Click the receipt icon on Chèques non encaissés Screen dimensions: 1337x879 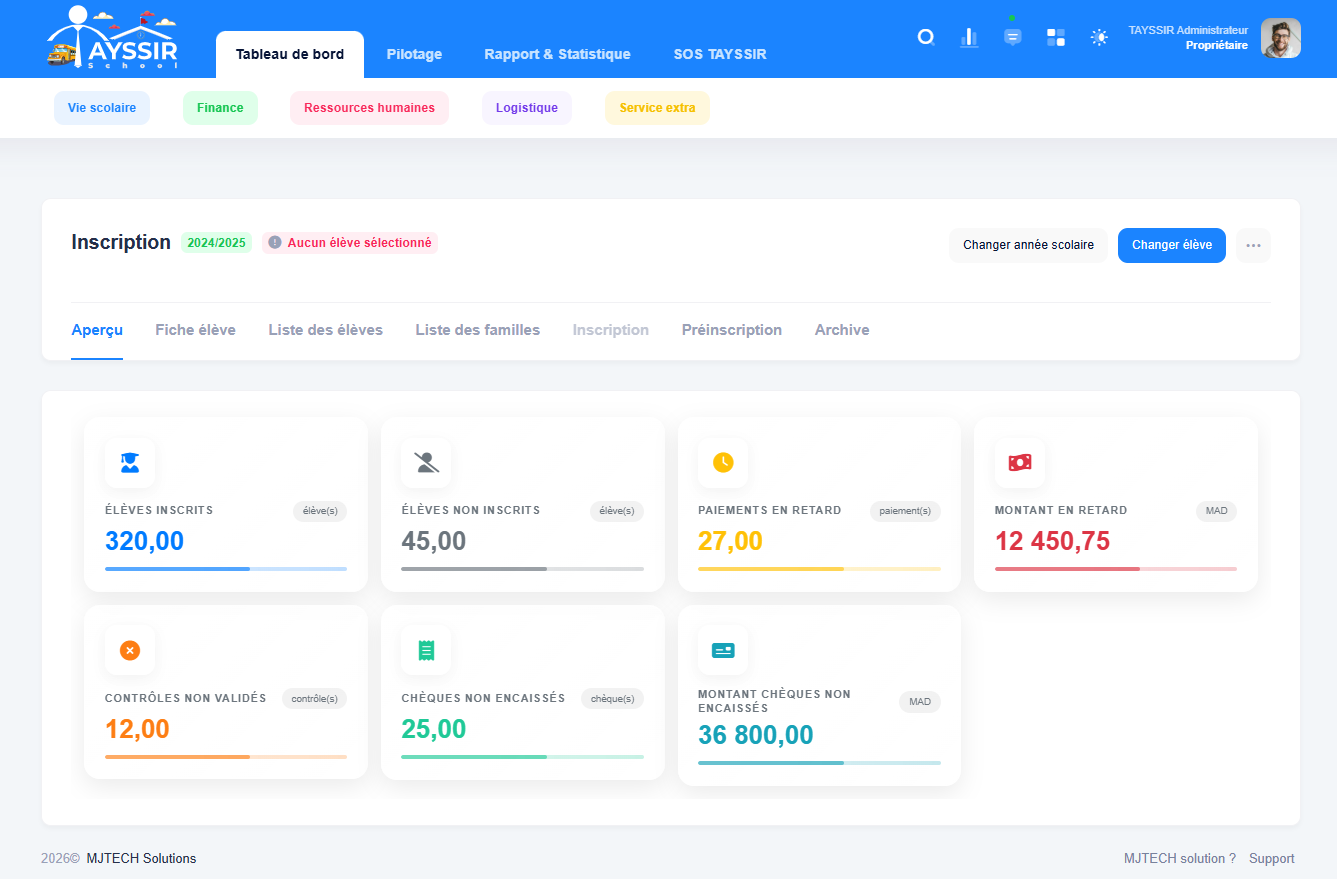[x=426, y=651]
